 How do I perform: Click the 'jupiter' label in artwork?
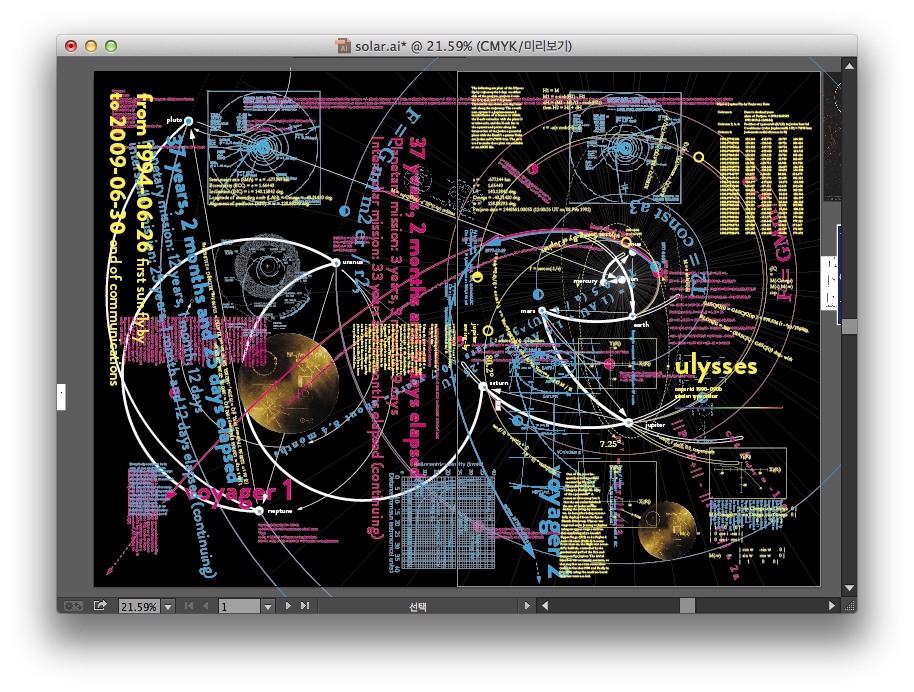point(655,425)
